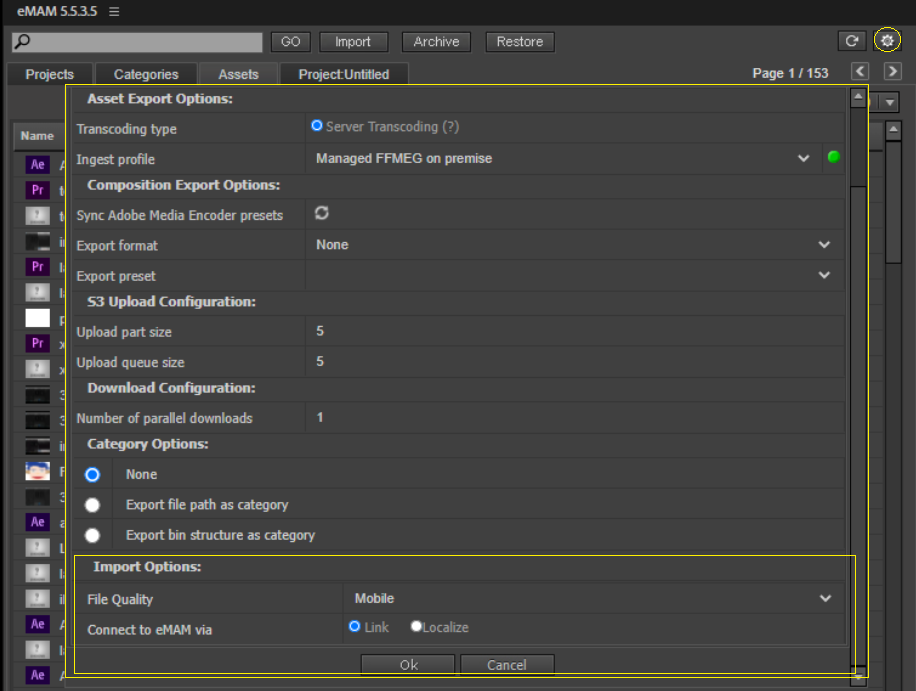Click the Name column header
The height and width of the screenshot is (691, 916).
point(37,136)
